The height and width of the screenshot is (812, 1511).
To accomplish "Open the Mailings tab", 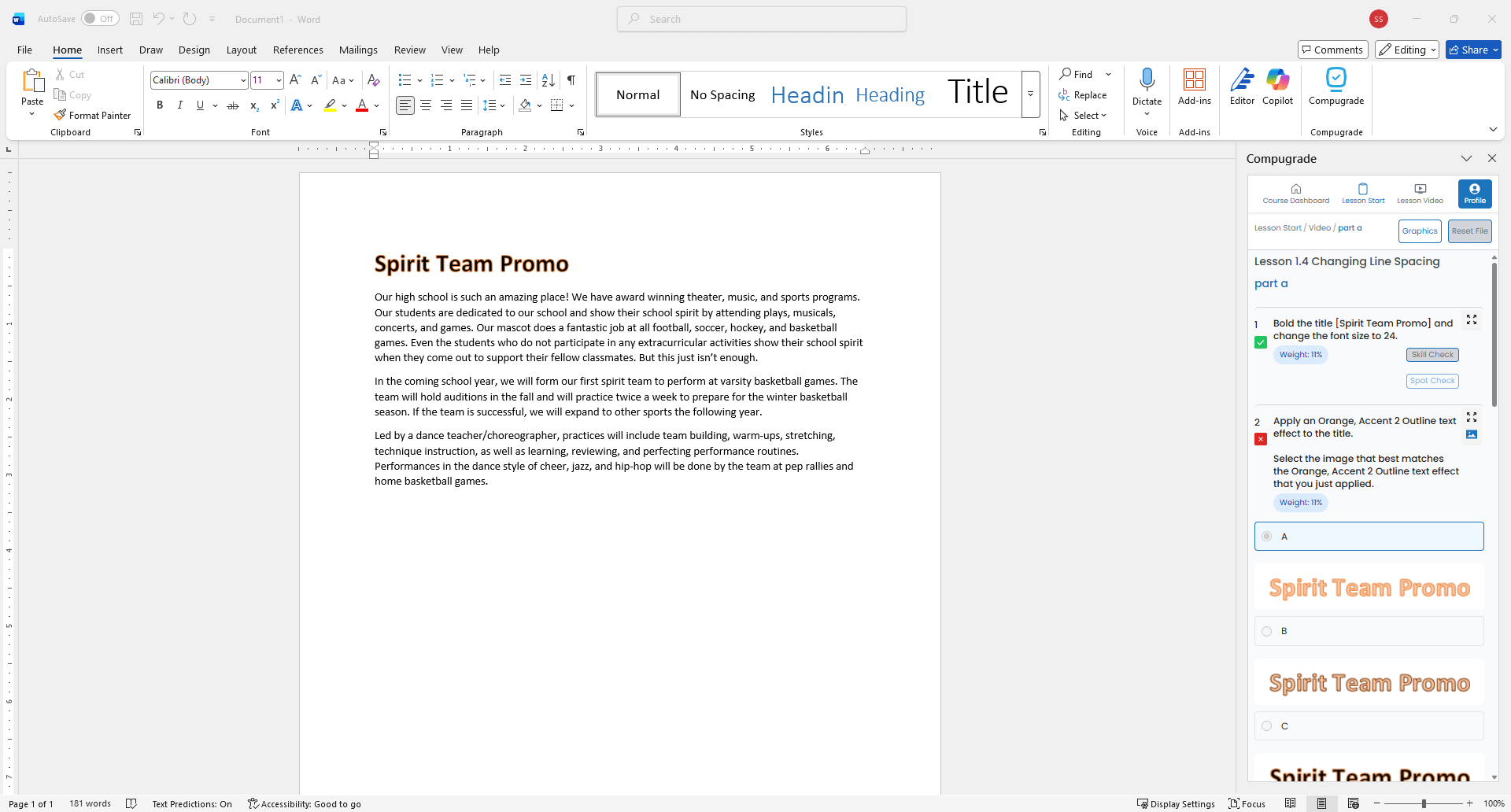I will pos(358,50).
